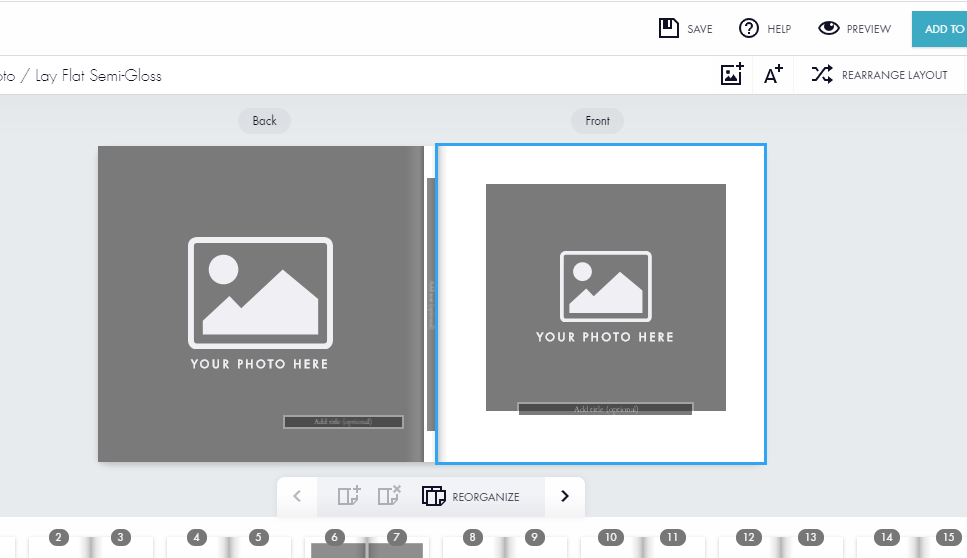This screenshot has height=558, width=967.
Task: Click the Preview eye icon
Action: [x=828, y=28]
